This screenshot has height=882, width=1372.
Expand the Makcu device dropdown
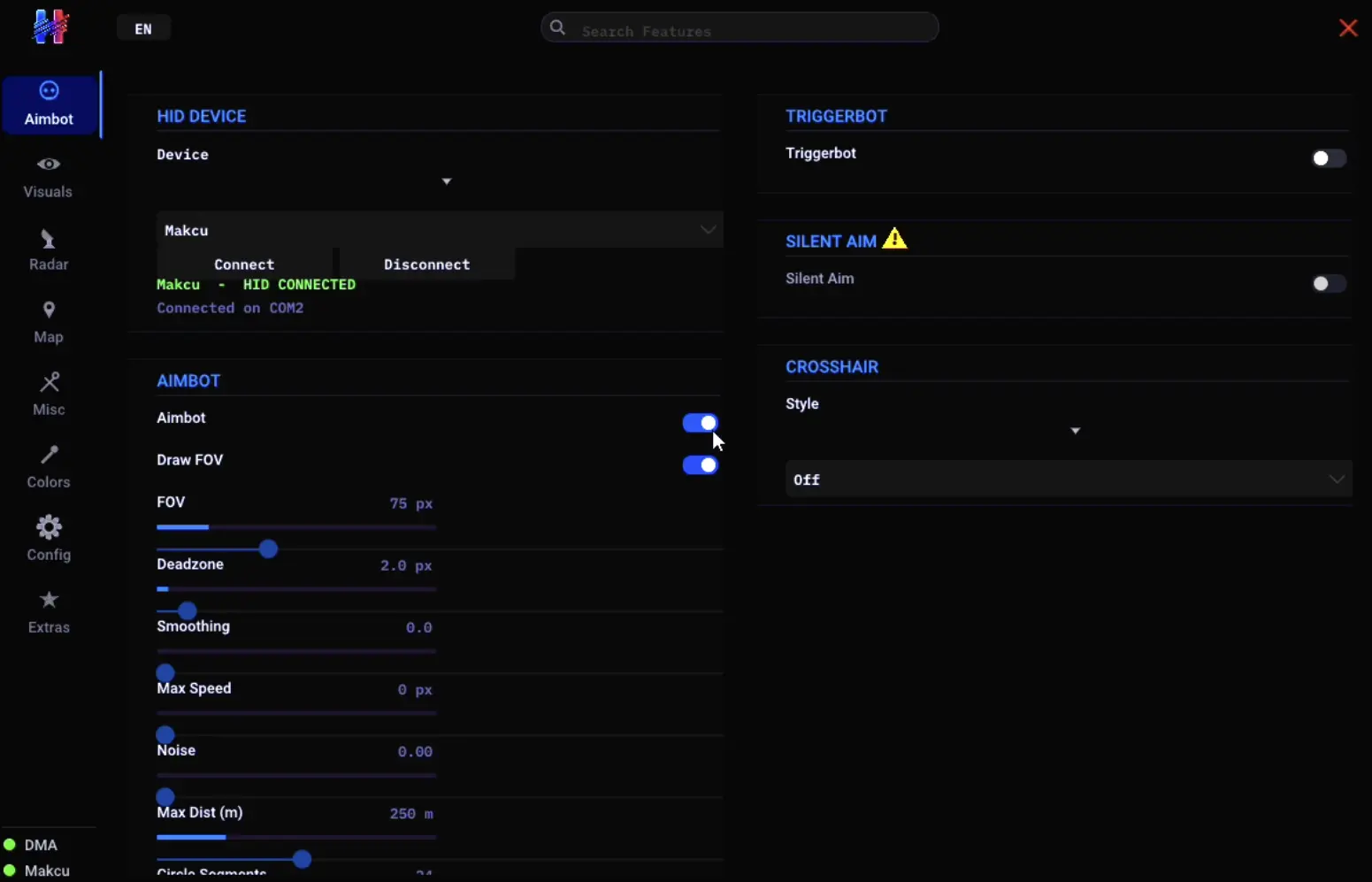440,230
